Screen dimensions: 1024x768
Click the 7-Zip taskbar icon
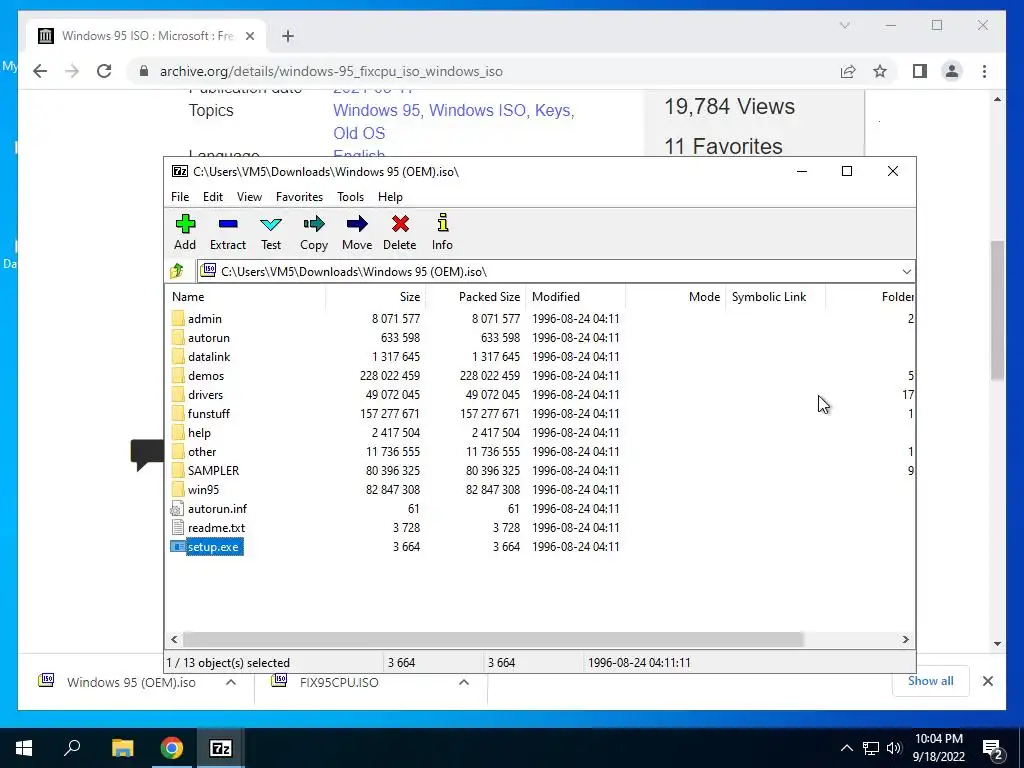coord(221,748)
